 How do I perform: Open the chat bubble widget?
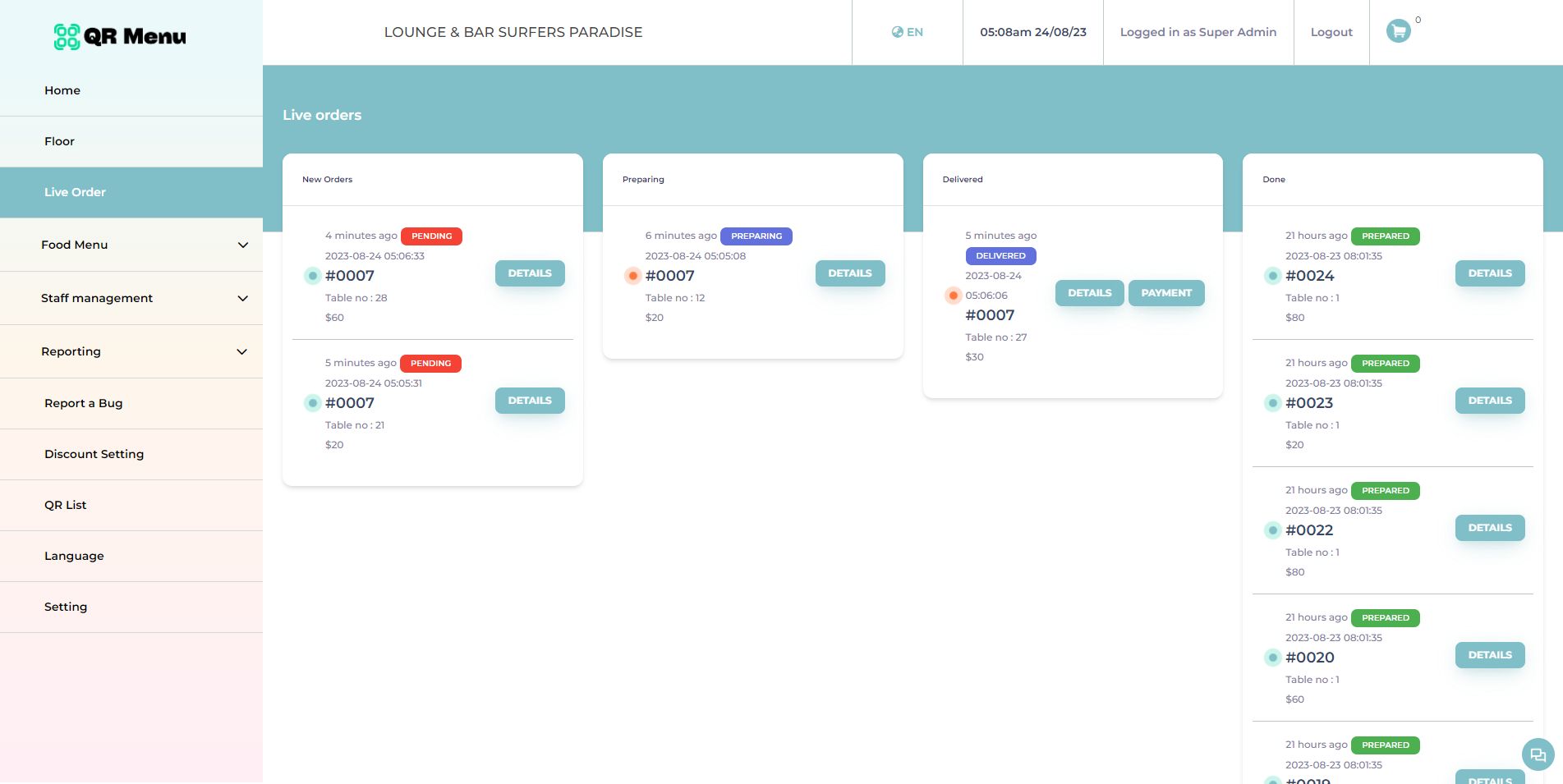point(1538,754)
